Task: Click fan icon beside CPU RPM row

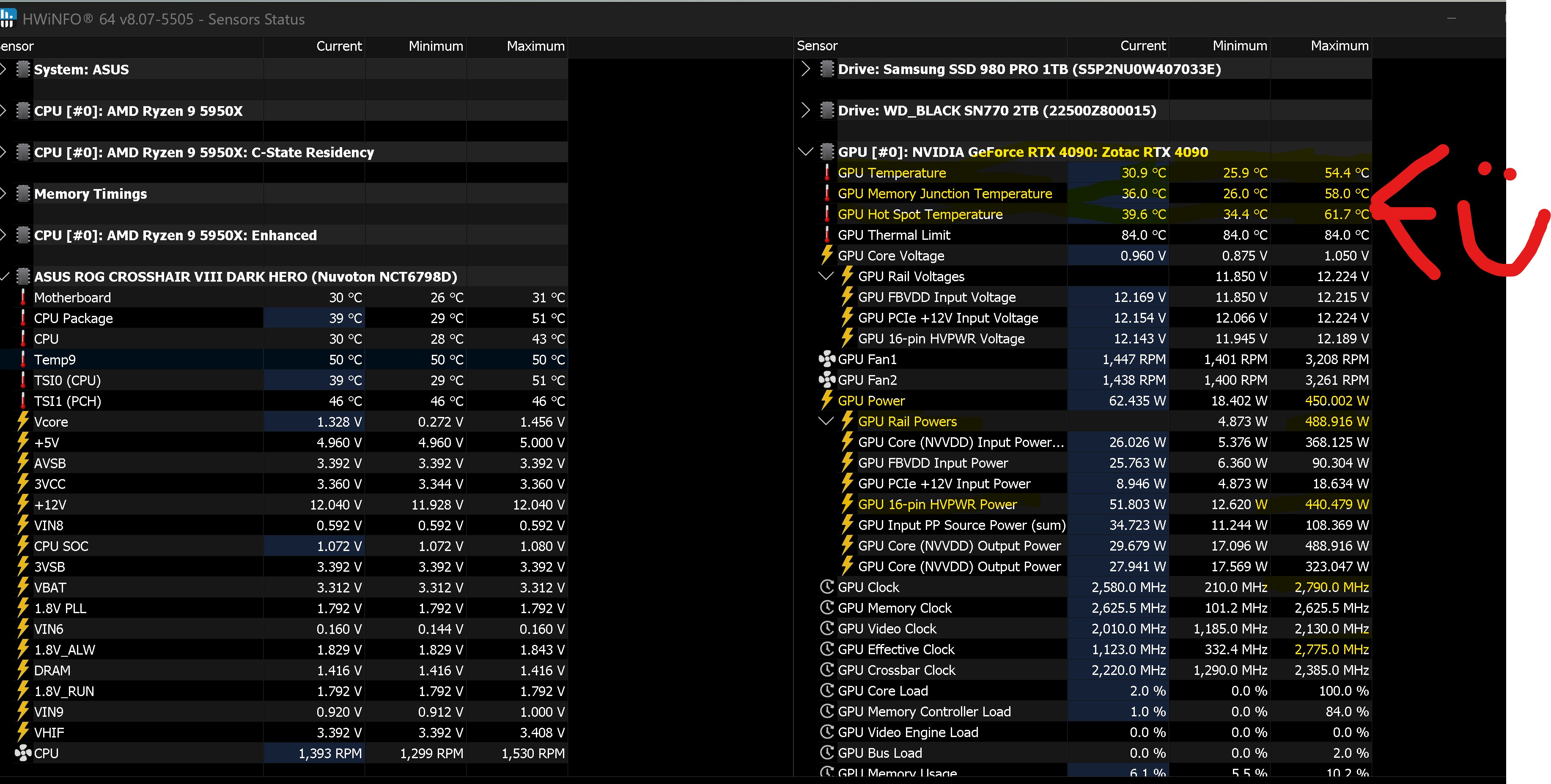Action: tap(23, 753)
